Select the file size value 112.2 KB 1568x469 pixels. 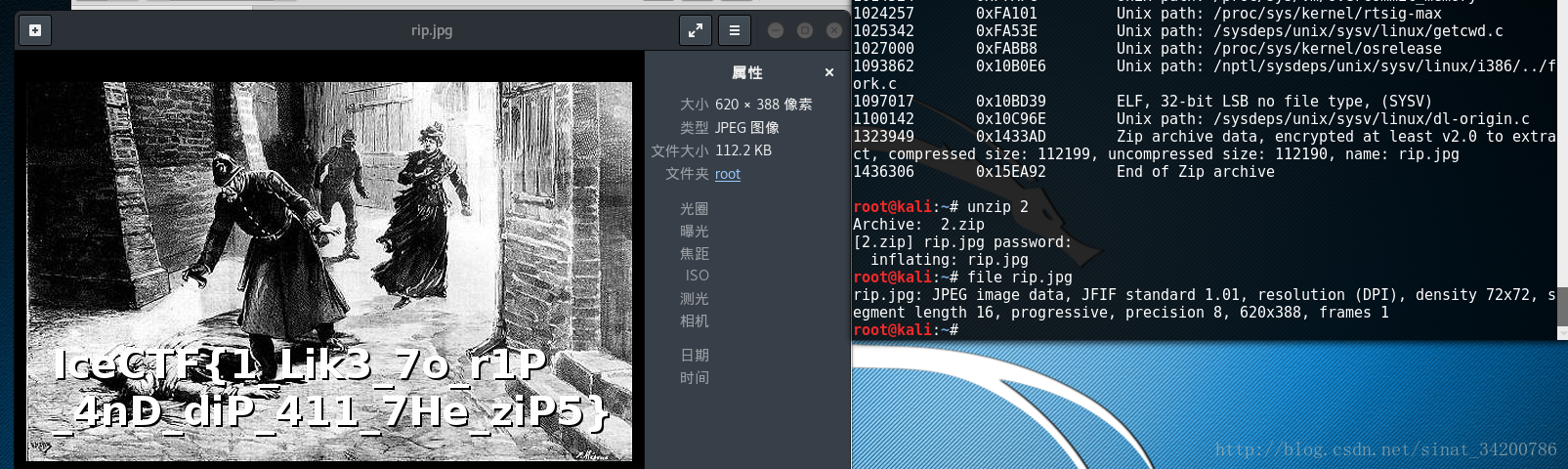pos(743,150)
